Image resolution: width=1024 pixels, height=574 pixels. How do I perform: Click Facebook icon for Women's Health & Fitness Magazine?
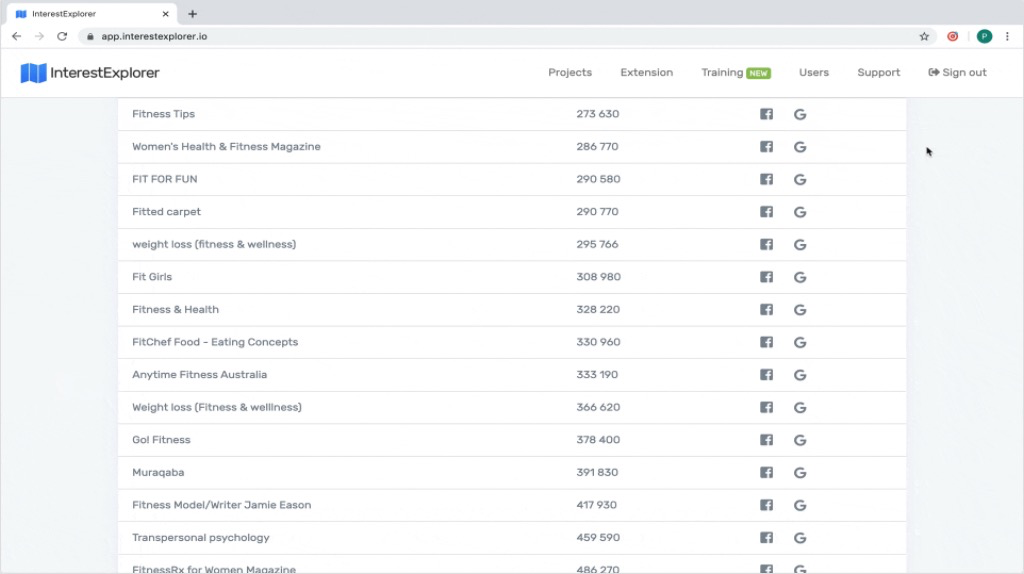pos(766,147)
